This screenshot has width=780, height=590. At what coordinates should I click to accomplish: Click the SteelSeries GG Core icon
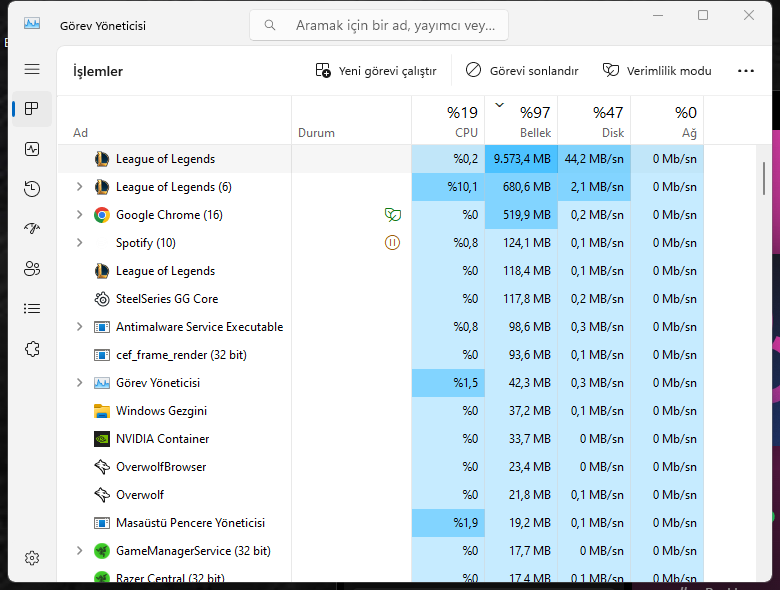[102, 299]
